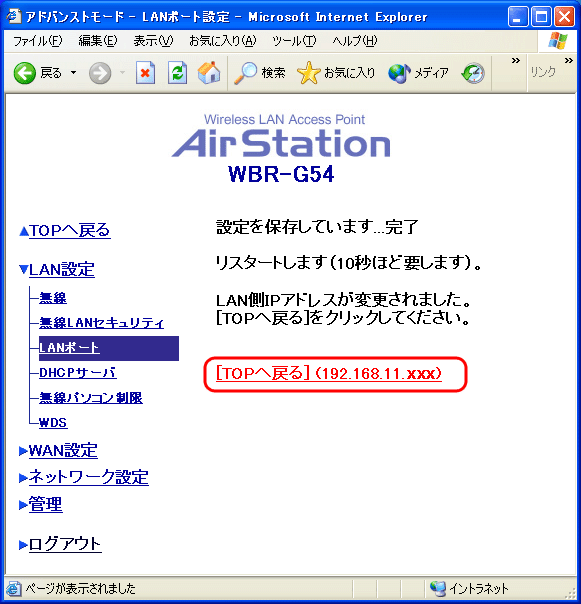This screenshot has height=604, width=581.
Task: Open the 編集(E) menu
Action: pos(98,40)
